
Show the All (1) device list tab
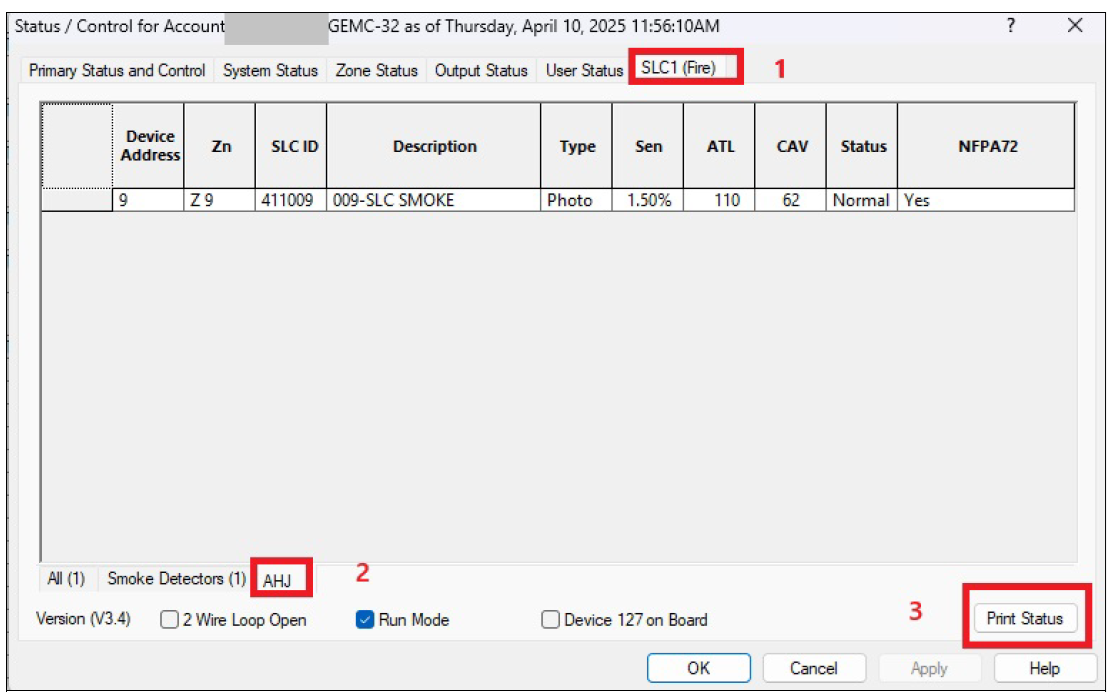pyautogui.click(x=66, y=579)
